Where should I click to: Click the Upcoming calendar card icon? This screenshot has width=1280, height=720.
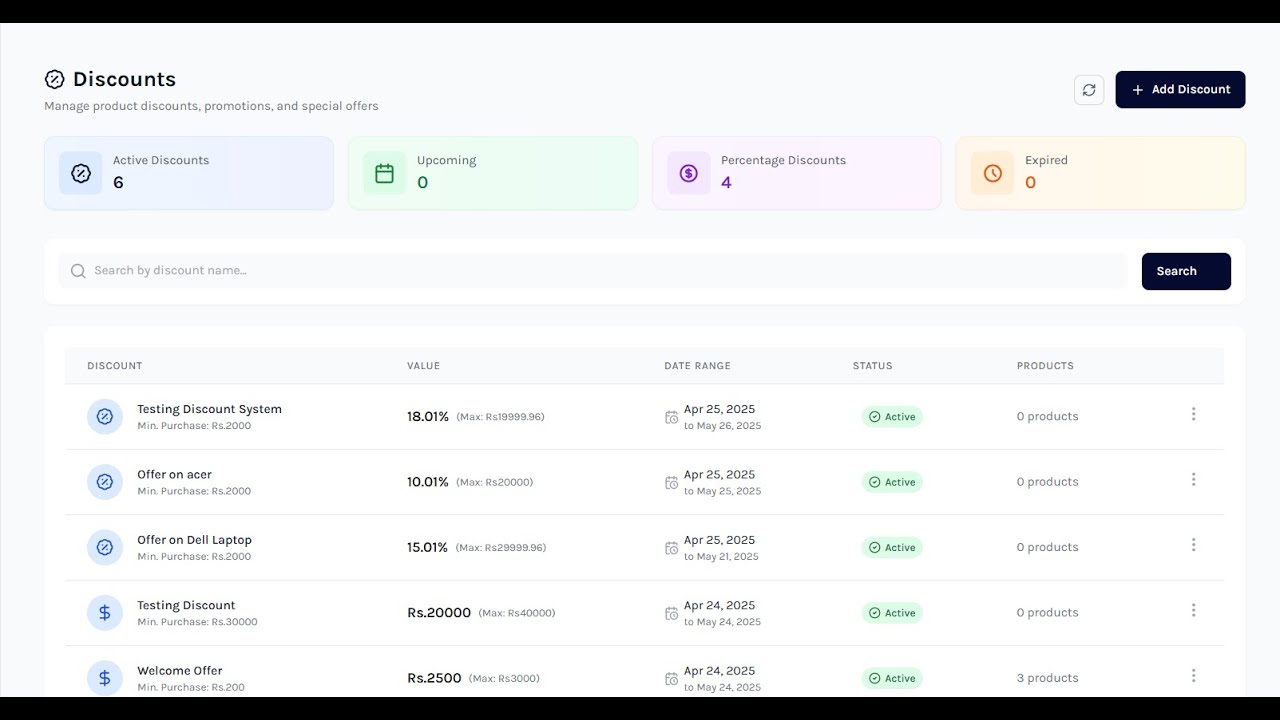coord(385,173)
